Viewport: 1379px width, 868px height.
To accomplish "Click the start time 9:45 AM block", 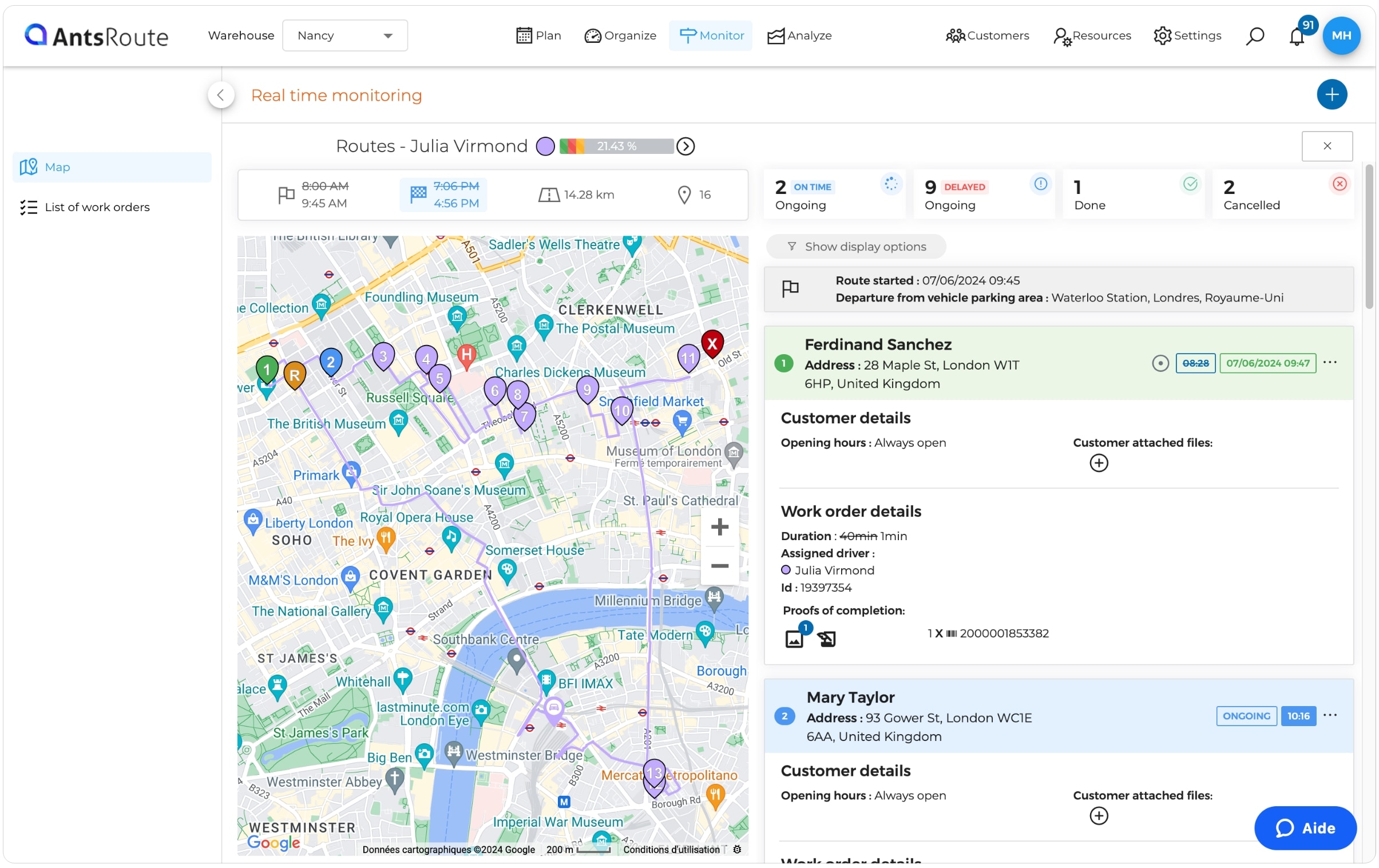I will tap(312, 195).
